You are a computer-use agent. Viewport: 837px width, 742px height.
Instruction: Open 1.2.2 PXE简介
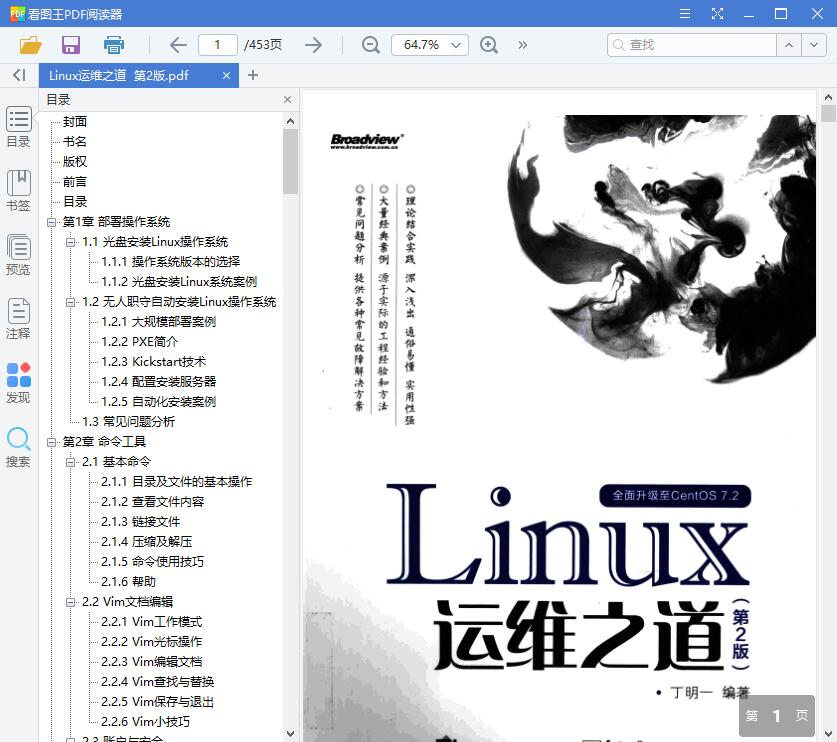[x=139, y=342]
